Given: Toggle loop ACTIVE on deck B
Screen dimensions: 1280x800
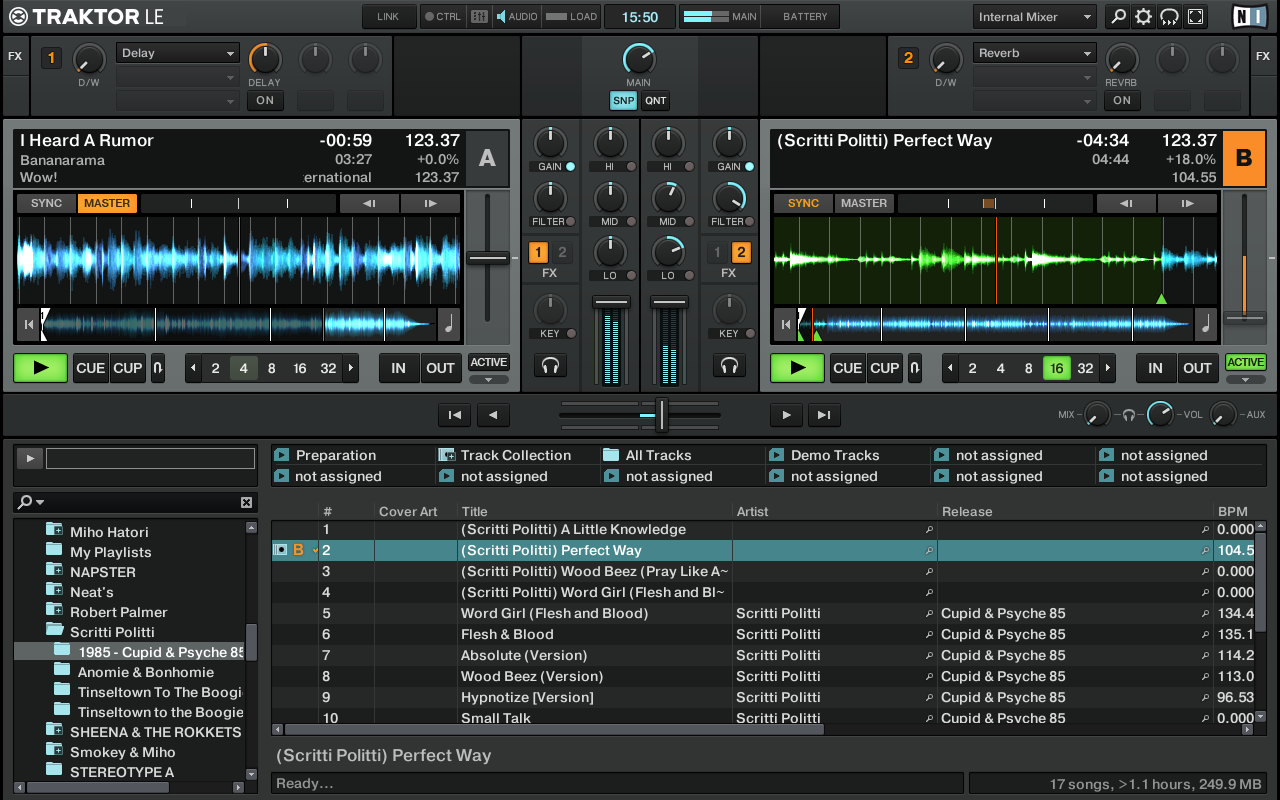Looking at the screenshot, I should click(1245, 362).
